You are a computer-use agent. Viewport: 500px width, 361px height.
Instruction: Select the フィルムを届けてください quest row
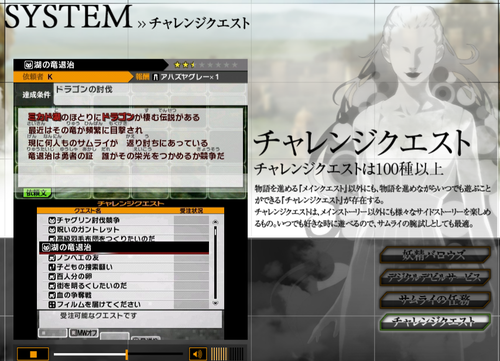pyautogui.click(x=124, y=304)
